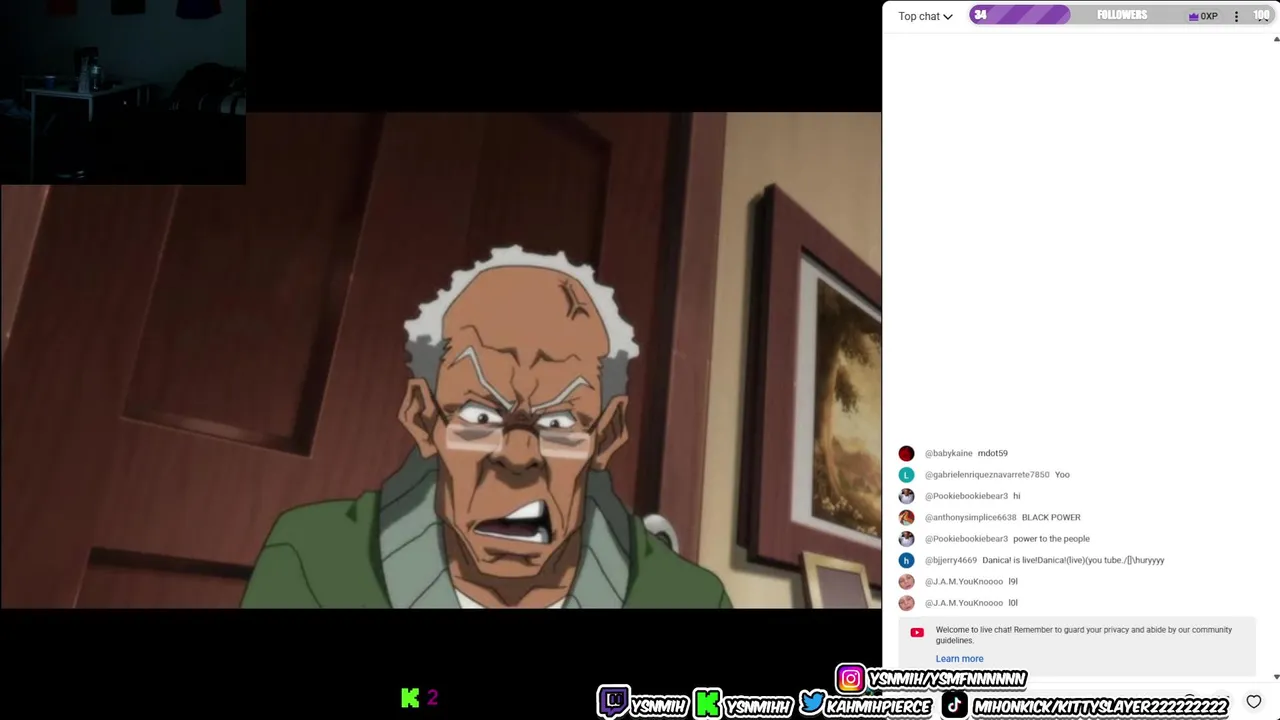The width and height of the screenshot is (1280, 720).
Task: Click the purple crown 0XP icon
Action: (1202, 16)
